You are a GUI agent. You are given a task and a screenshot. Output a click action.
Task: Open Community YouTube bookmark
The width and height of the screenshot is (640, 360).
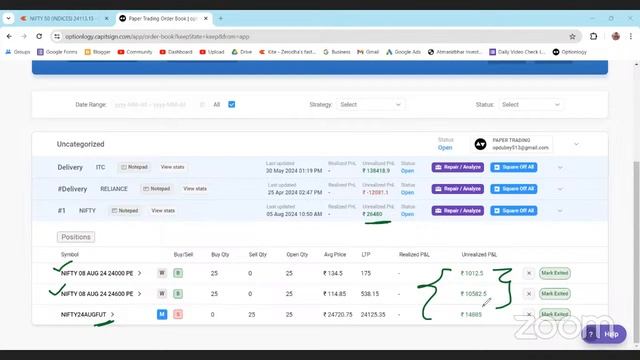click(135, 52)
